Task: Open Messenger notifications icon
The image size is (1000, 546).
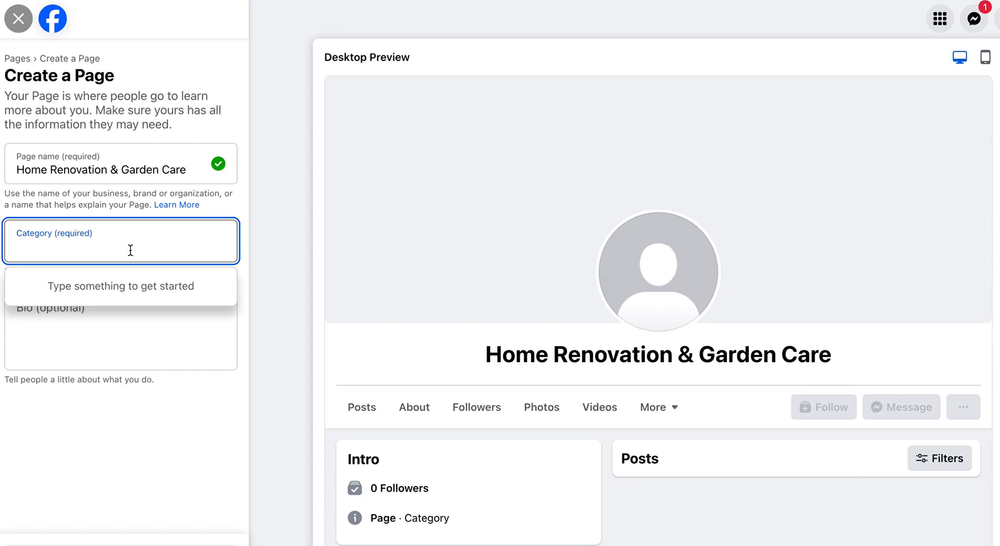Action: point(974,18)
